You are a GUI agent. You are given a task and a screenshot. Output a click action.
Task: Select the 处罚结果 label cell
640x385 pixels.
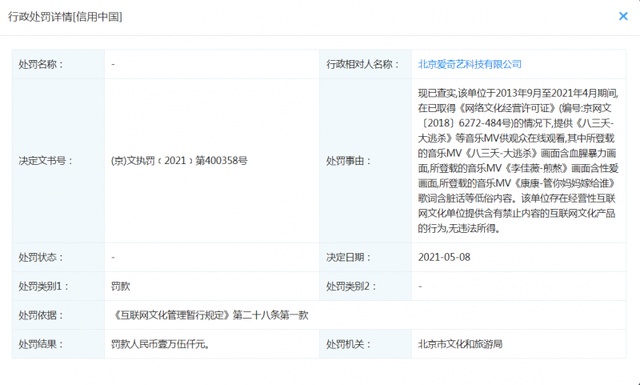[x=58, y=344]
